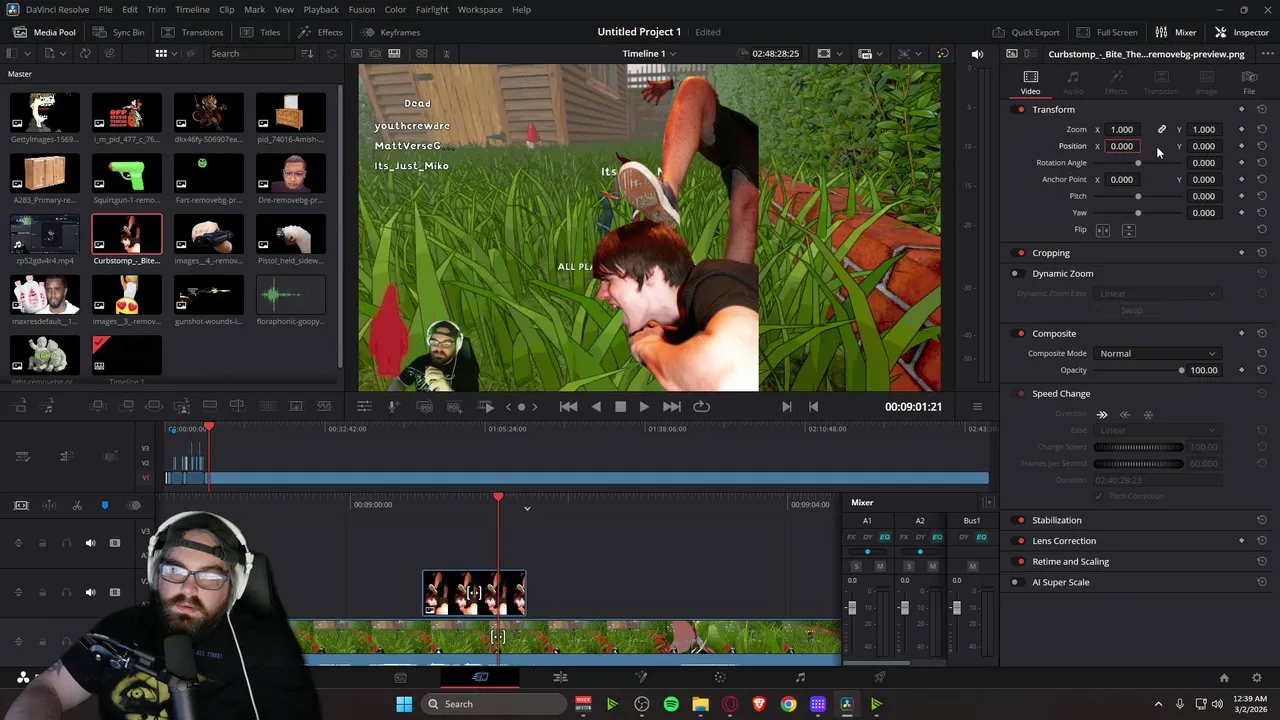The width and height of the screenshot is (1280, 720).
Task: Open the Fairlight page music note icon
Action: [x=800, y=677]
